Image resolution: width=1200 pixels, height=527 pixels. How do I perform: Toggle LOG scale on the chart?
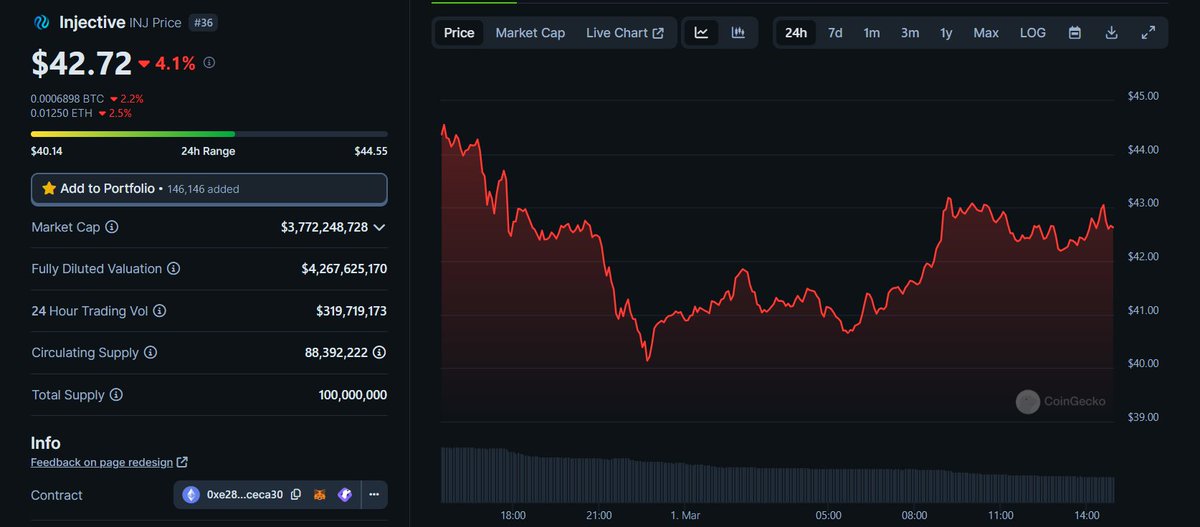click(x=1033, y=33)
